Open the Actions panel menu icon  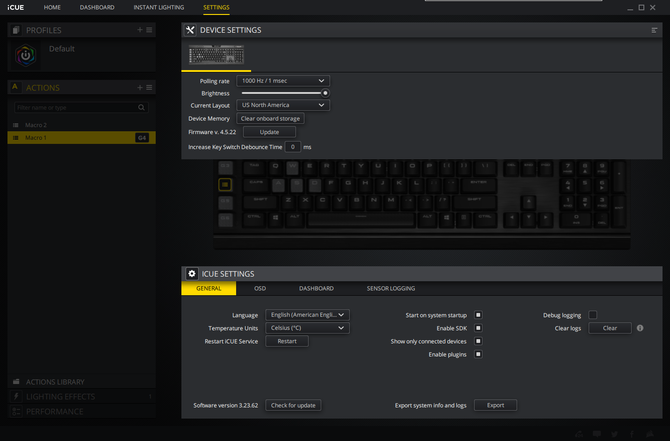pyautogui.click(x=149, y=88)
